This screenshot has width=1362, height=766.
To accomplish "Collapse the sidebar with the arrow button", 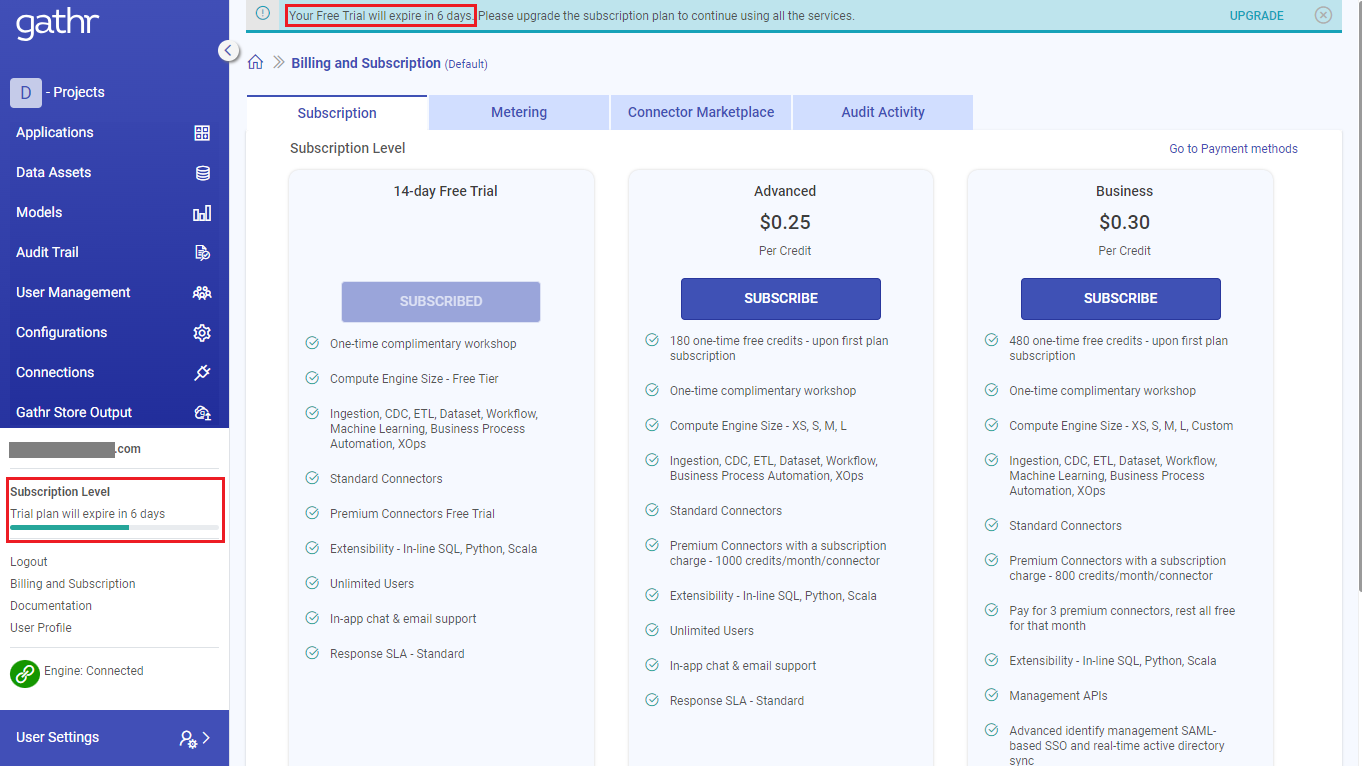I will pos(229,50).
